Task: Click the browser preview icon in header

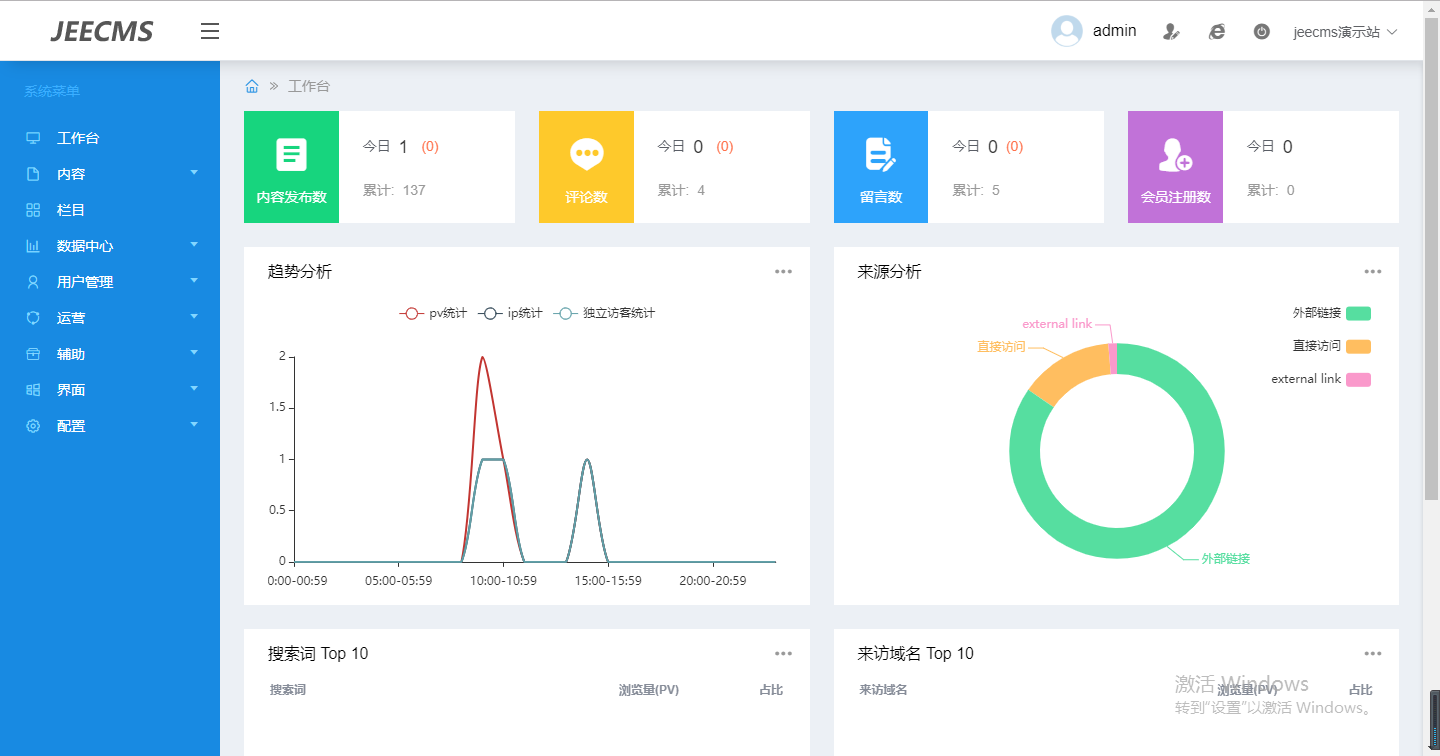Action: [1216, 32]
